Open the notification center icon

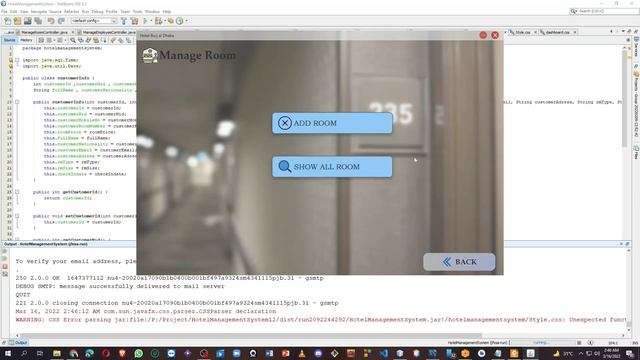(x=630, y=354)
